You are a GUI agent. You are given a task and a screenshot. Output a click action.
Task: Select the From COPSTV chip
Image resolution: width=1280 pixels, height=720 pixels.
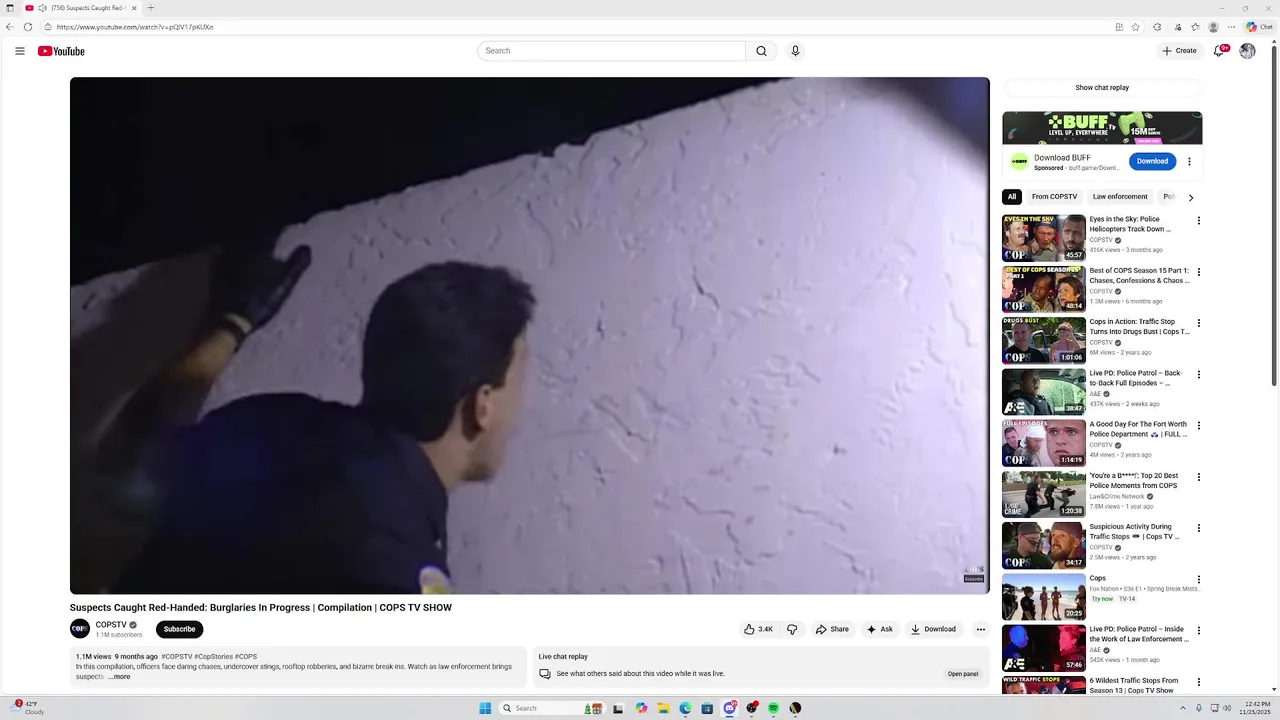pyautogui.click(x=1054, y=197)
